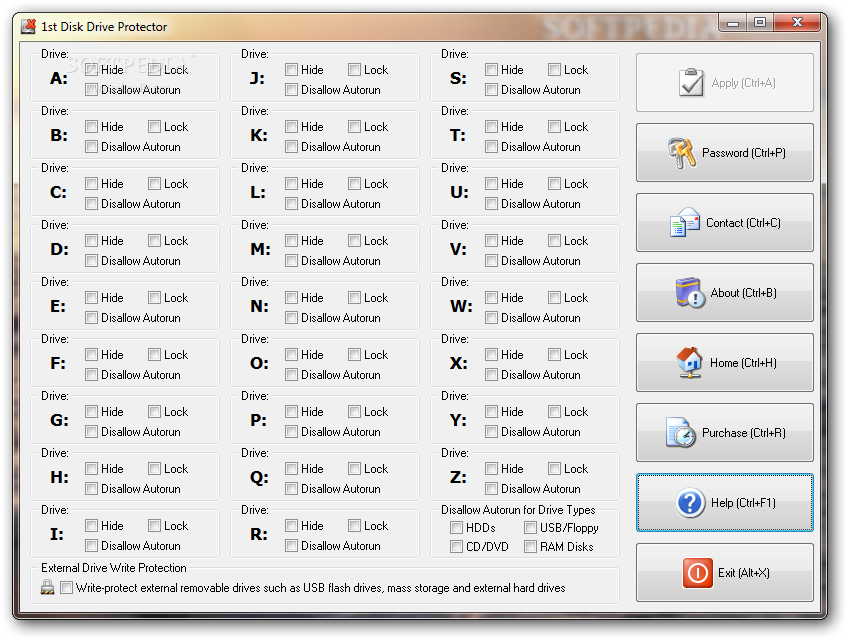
Task: Check CD/DVD drive type option
Action: pos(456,547)
